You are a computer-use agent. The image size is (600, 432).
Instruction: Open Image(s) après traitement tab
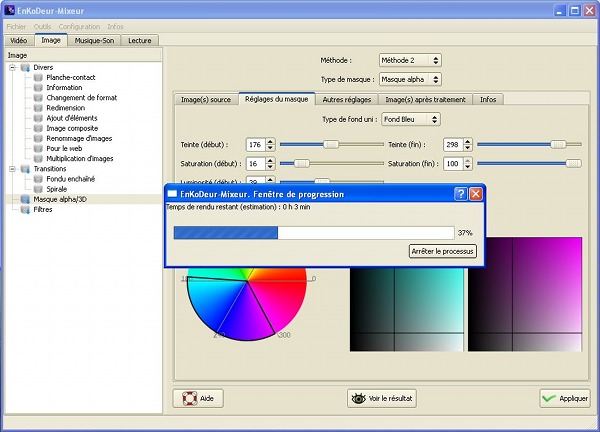[x=425, y=99]
